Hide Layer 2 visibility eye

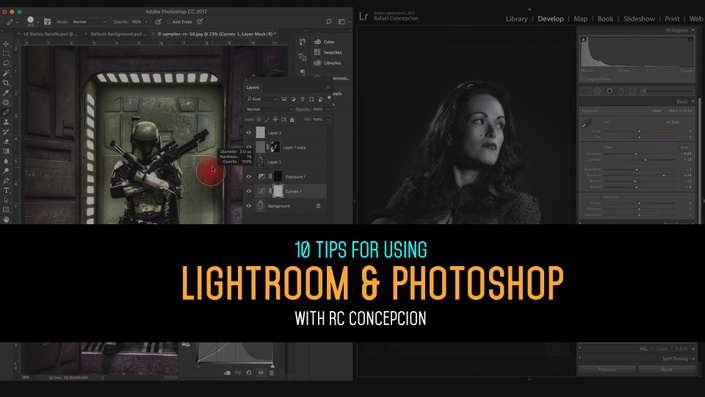[249, 133]
